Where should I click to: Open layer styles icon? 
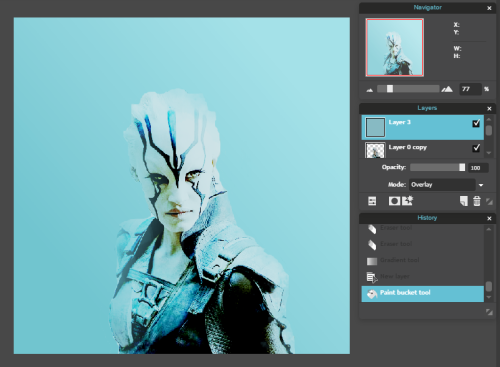coord(408,201)
